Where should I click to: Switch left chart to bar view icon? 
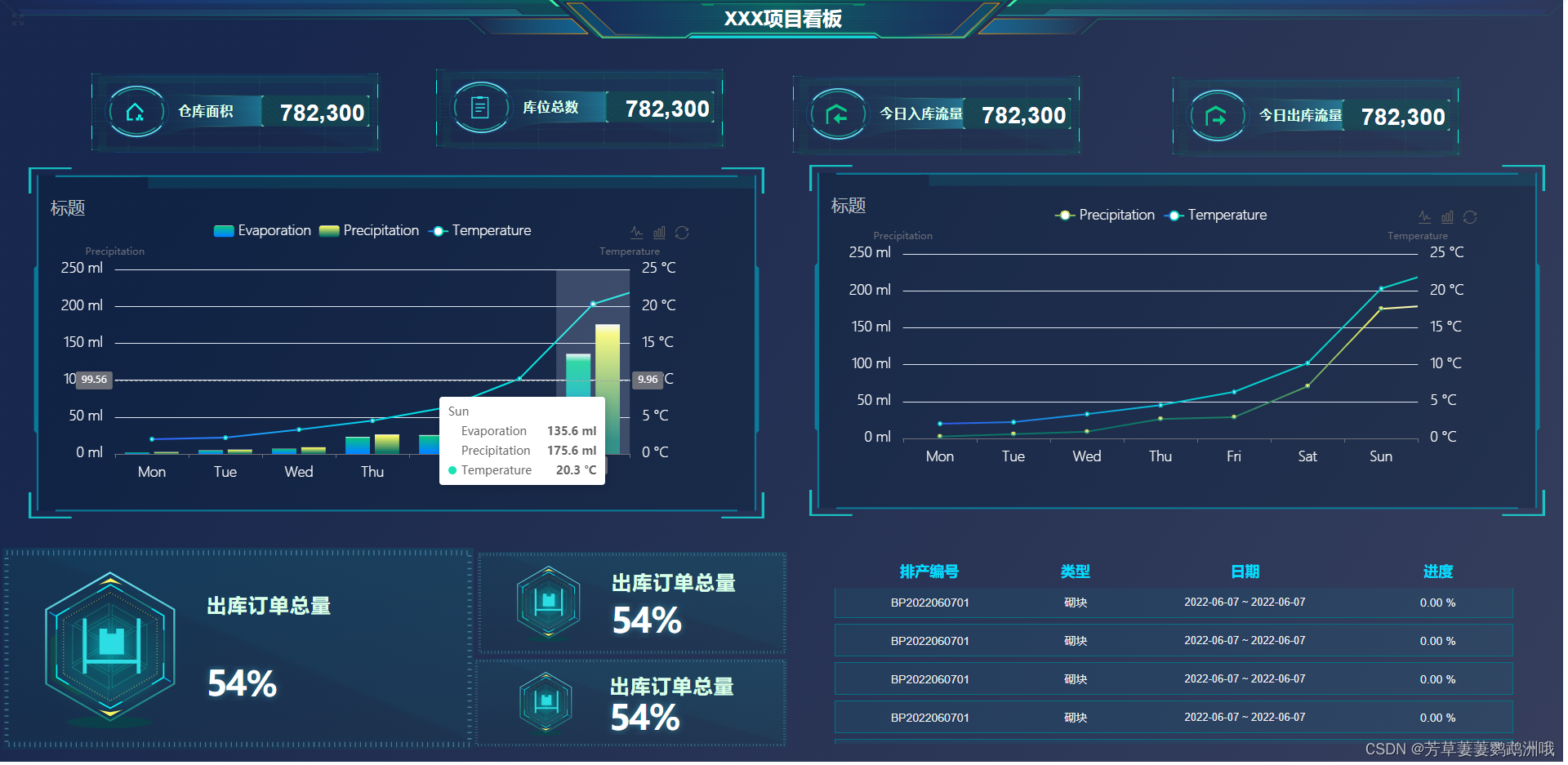[x=659, y=233]
